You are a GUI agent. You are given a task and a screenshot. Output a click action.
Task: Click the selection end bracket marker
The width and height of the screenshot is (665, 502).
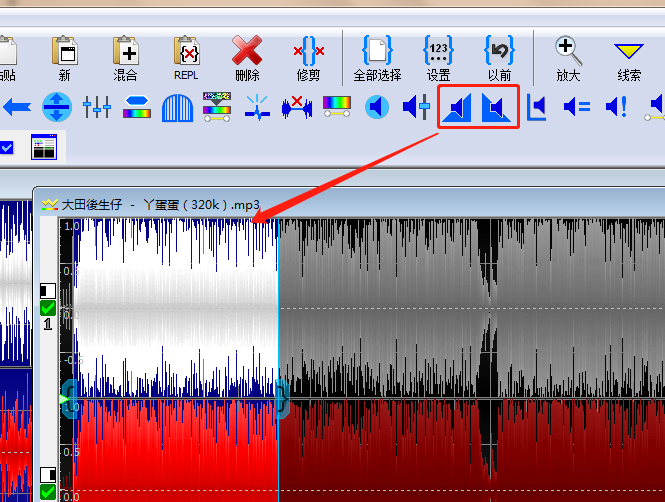click(x=281, y=398)
